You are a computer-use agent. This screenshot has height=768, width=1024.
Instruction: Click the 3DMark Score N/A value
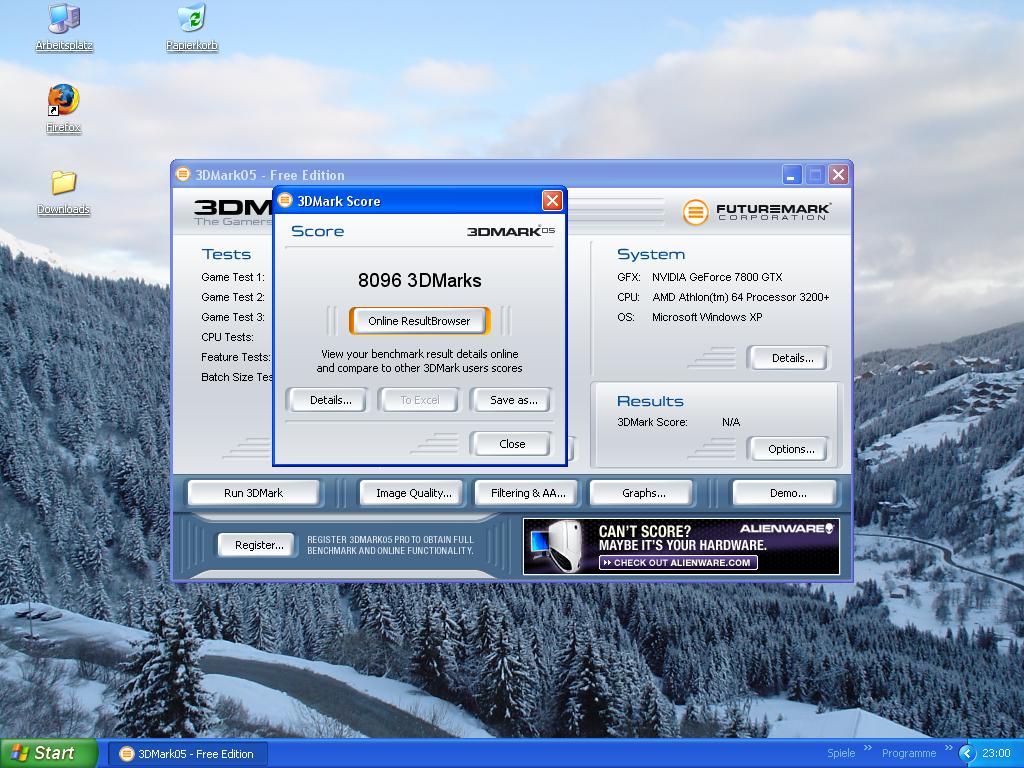(731, 423)
